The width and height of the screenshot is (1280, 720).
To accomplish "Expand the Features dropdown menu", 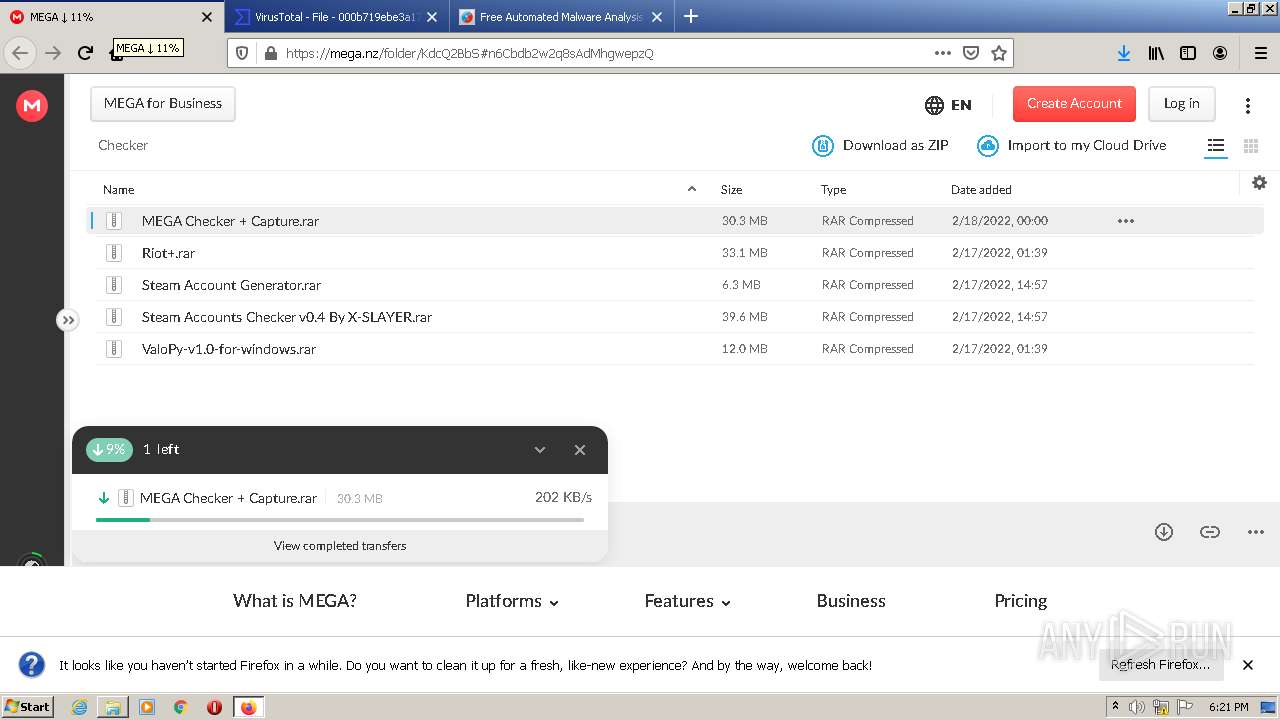I will coord(688,601).
